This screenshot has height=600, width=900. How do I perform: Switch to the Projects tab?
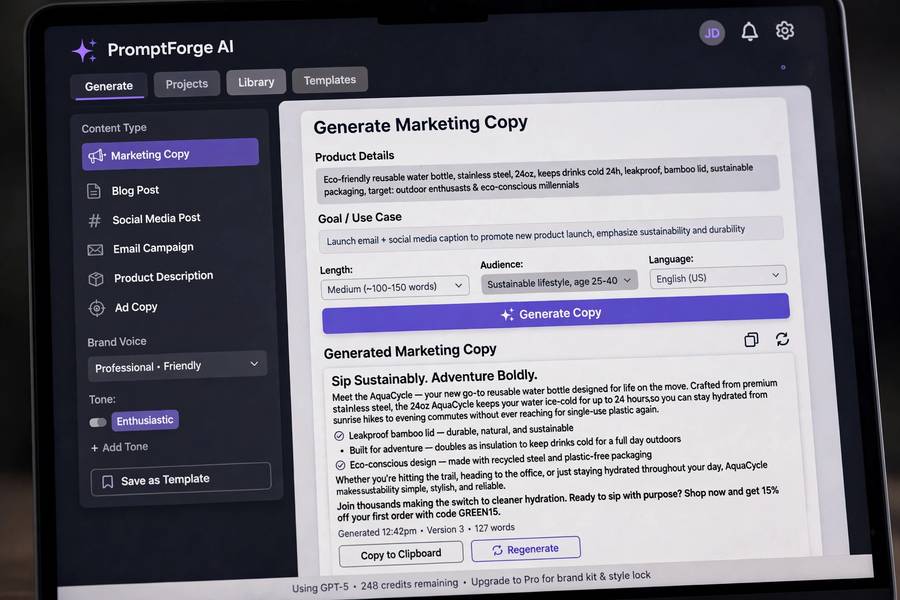pyautogui.click(x=187, y=84)
